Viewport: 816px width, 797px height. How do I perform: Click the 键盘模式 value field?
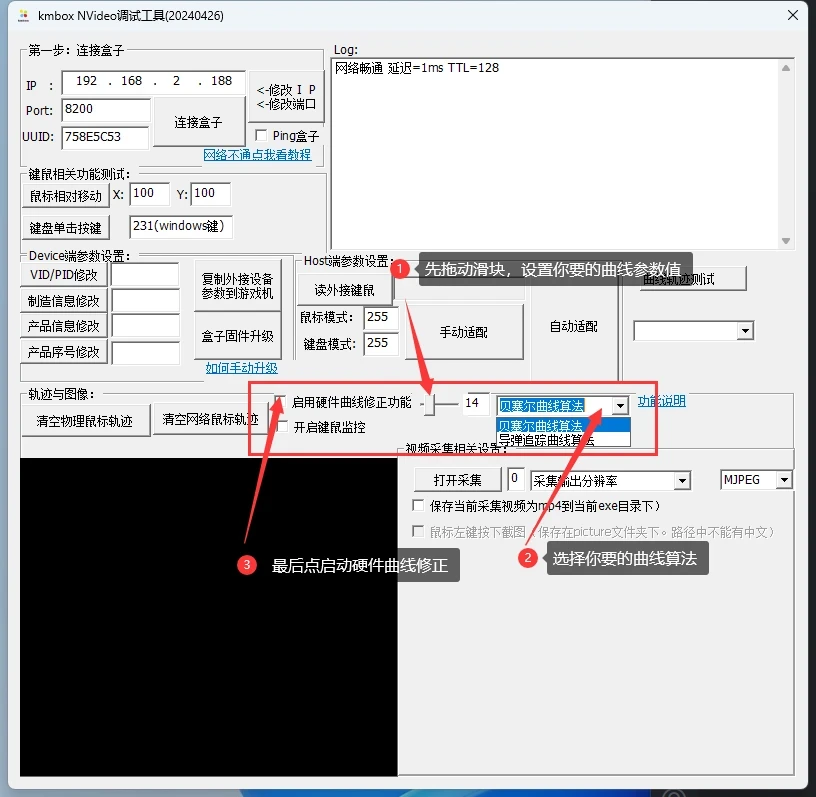pyautogui.click(x=381, y=344)
